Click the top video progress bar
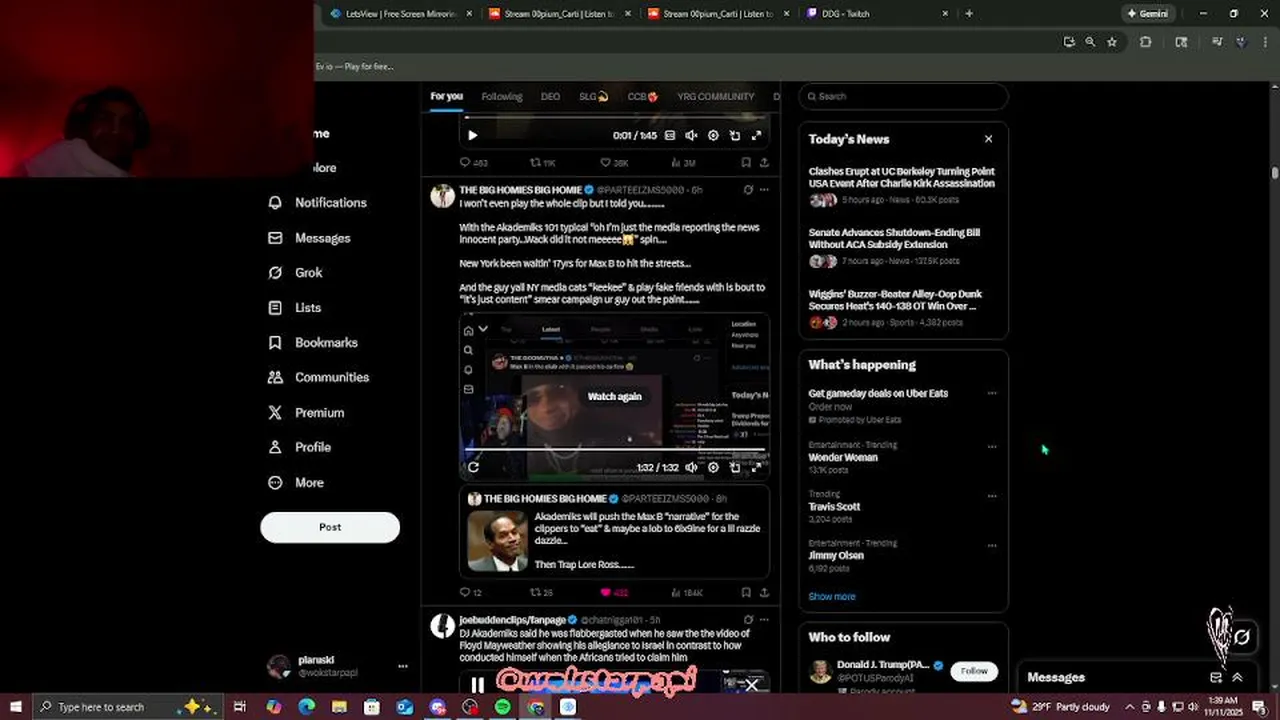This screenshot has width=1280, height=720. click(x=614, y=118)
